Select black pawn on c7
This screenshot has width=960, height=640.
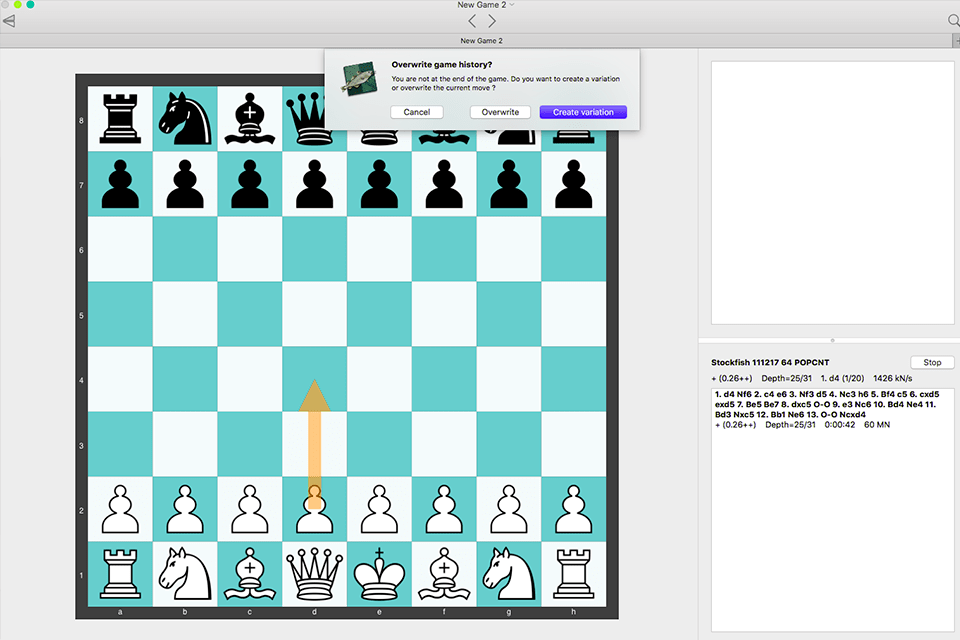coord(250,184)
